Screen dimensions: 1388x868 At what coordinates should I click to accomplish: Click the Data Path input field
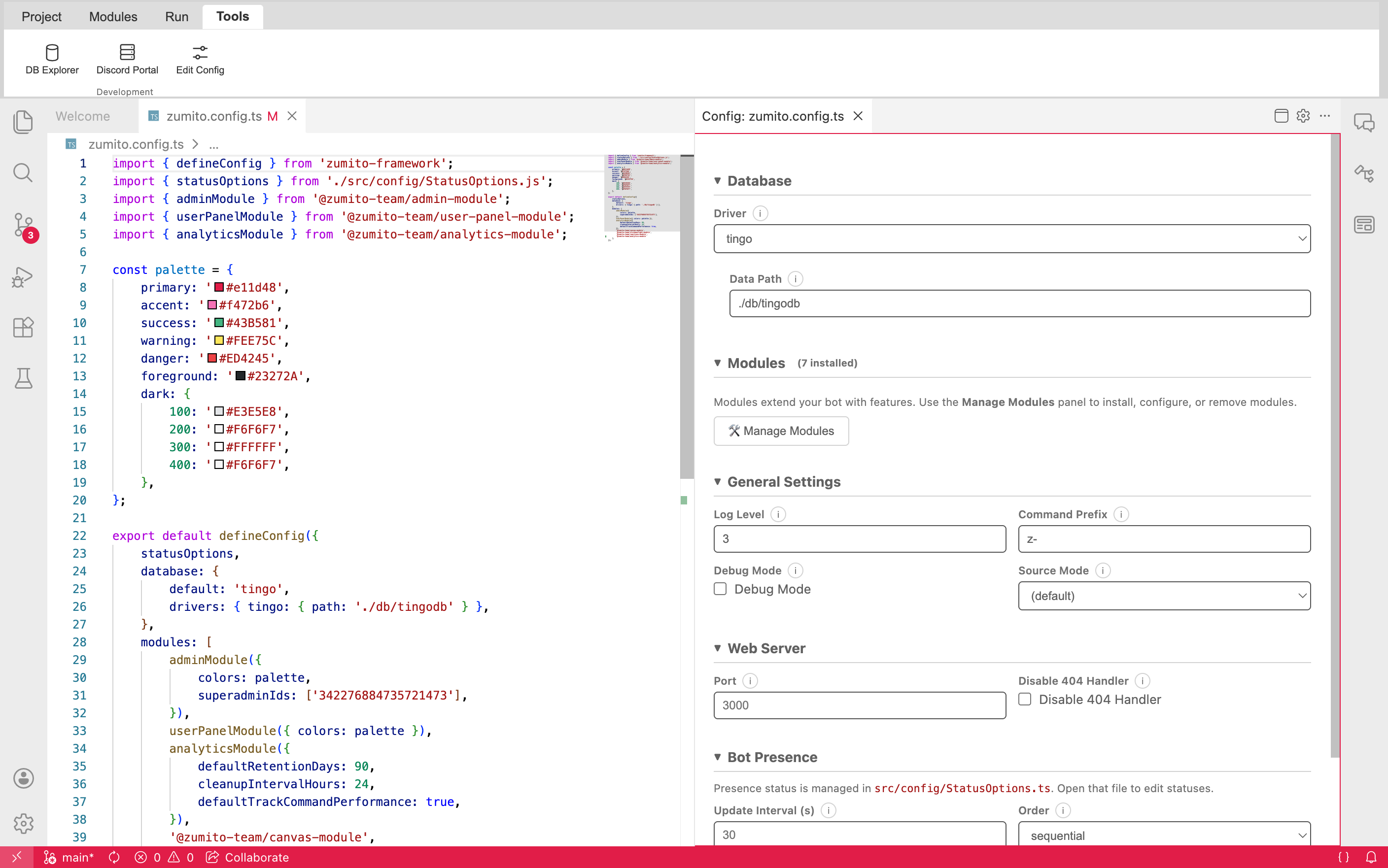coord(1020,303)
